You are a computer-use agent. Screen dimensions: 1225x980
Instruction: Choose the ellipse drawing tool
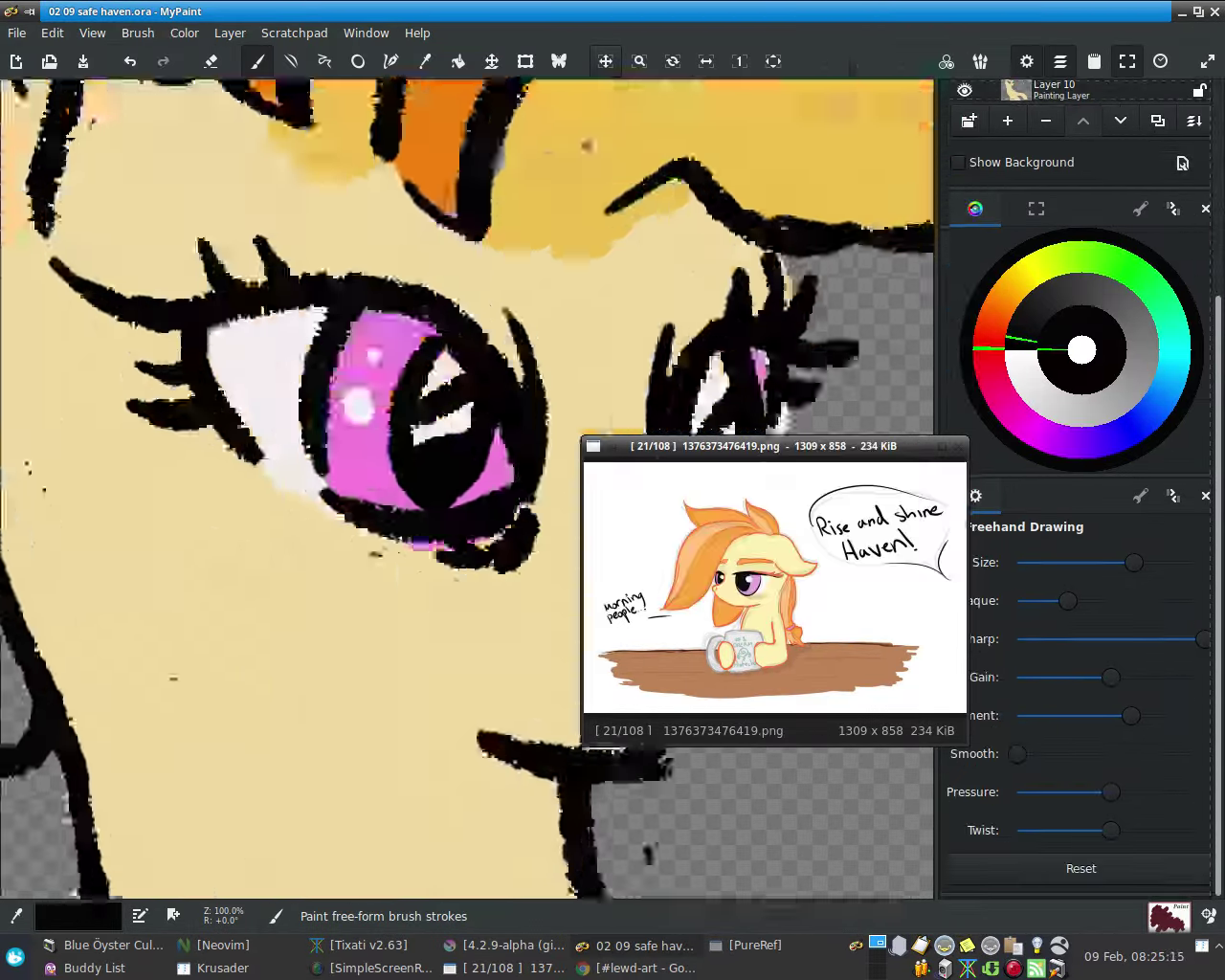click(x=358, y=61)
